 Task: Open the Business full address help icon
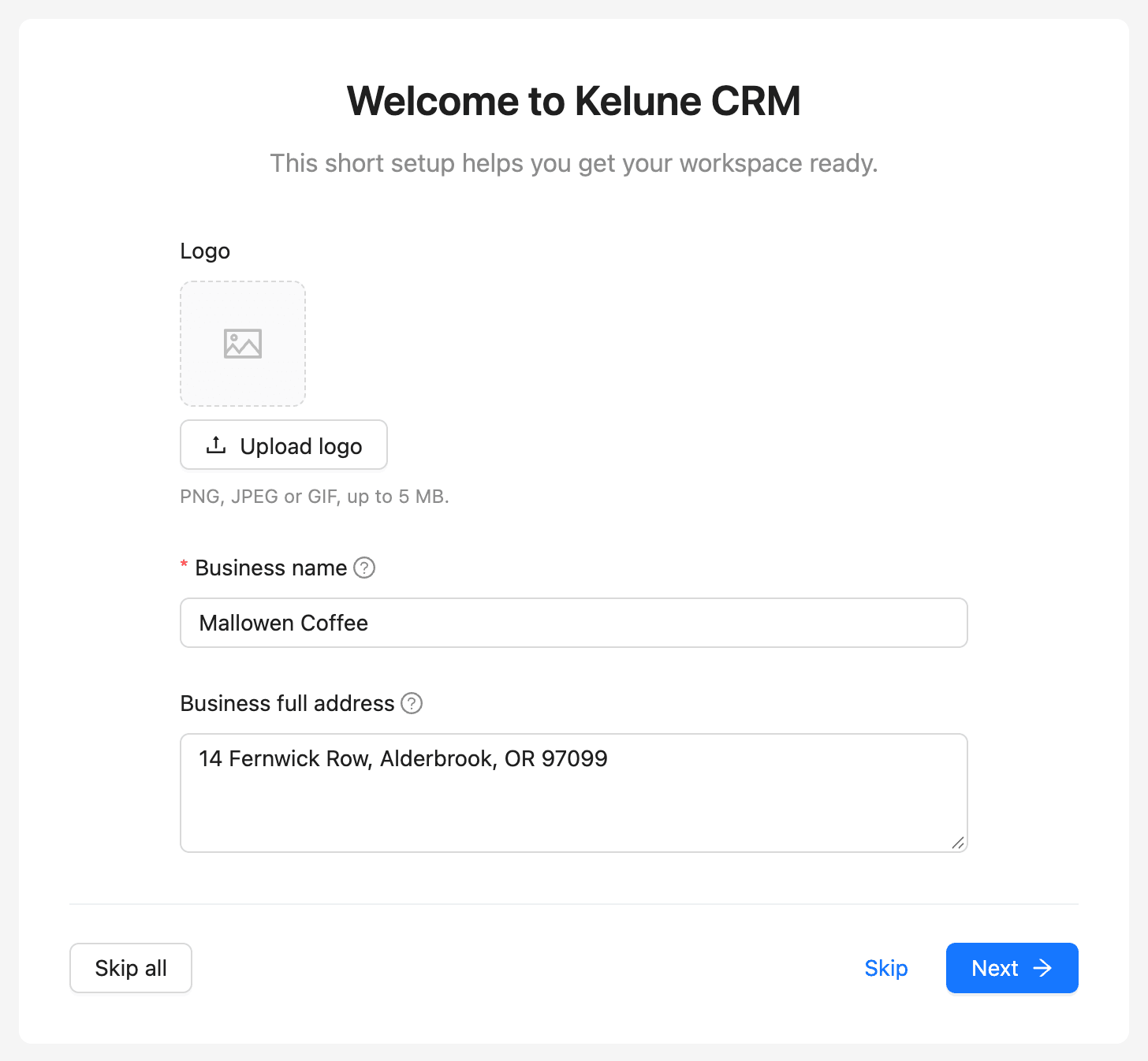tap(412, 703)
